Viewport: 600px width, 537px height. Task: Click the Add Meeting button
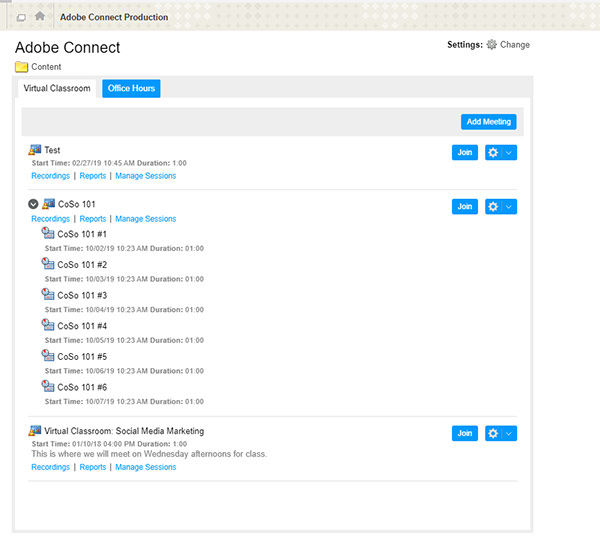coord(489,122)
